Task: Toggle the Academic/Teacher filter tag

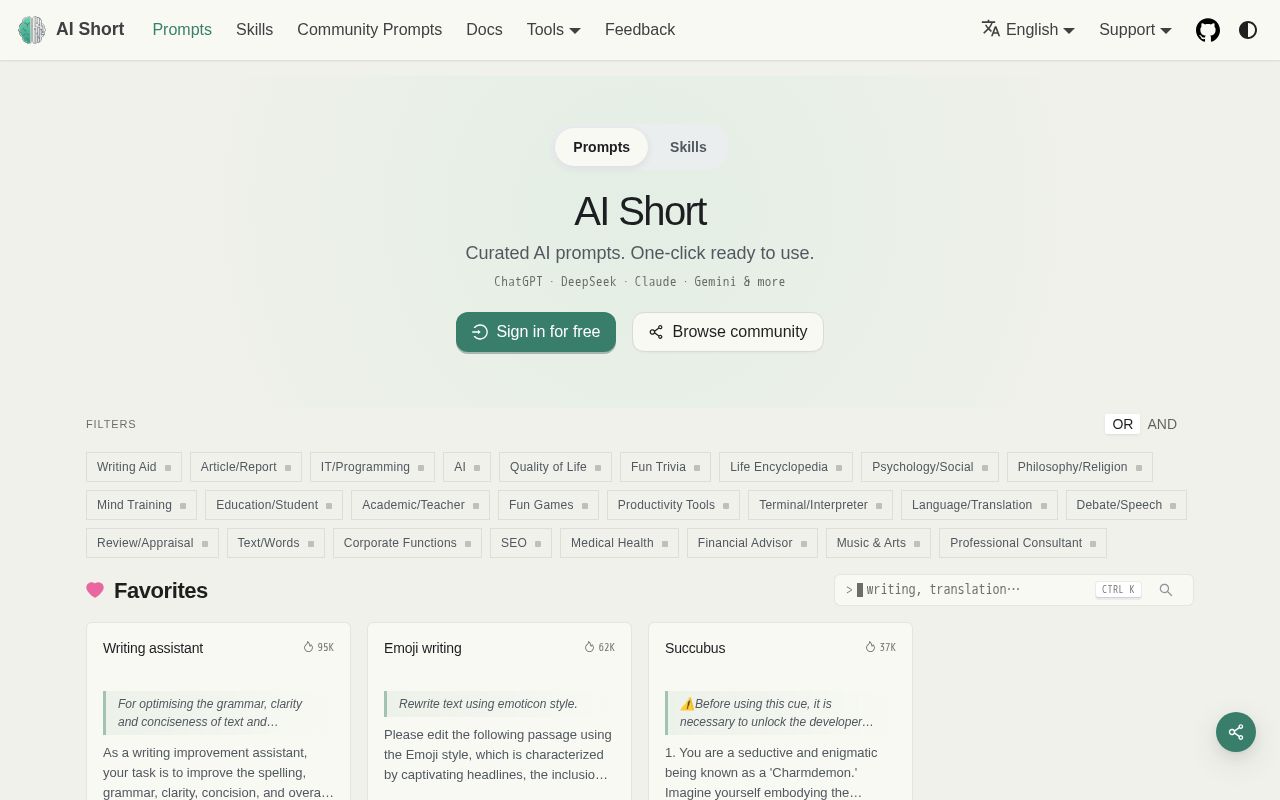Action: [x=420, y=505]
